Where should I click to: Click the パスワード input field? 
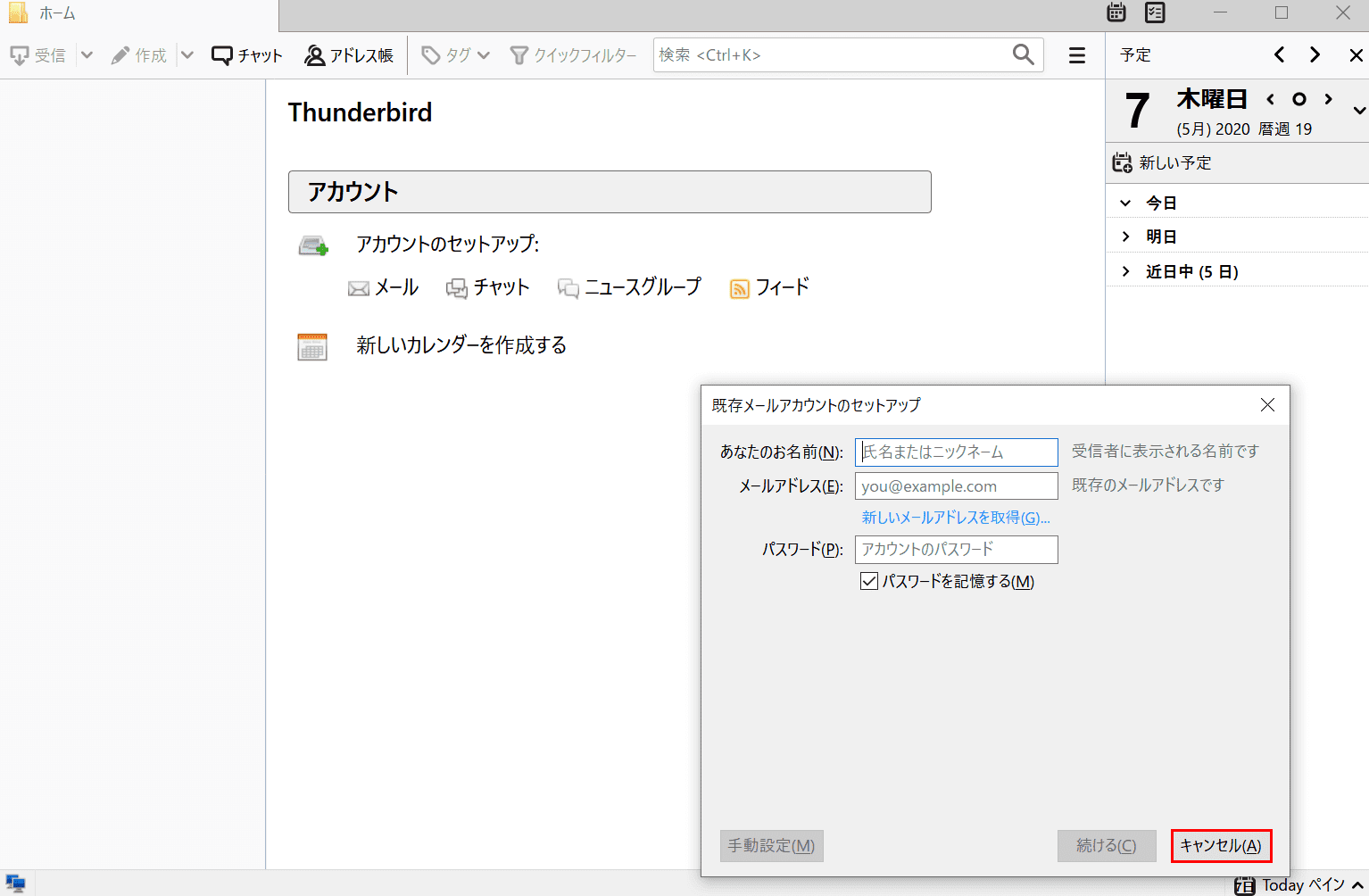point(957,550)
